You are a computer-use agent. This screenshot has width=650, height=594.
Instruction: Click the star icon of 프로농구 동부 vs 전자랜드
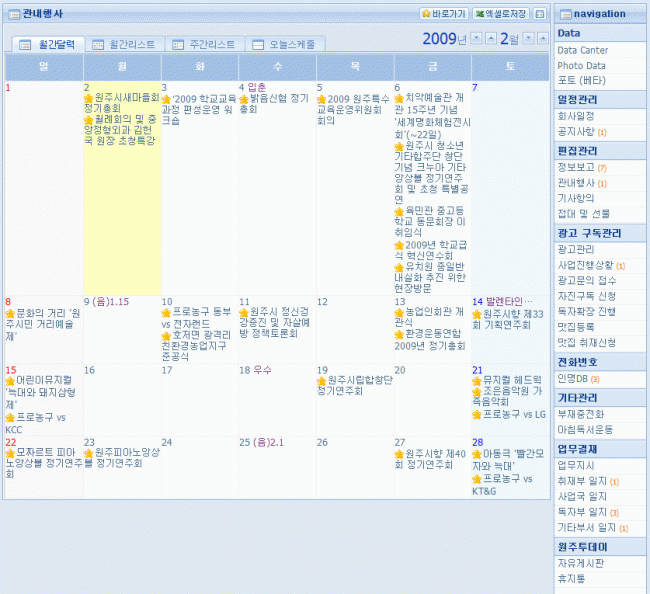pyautogui.click(x=166, y=313)
